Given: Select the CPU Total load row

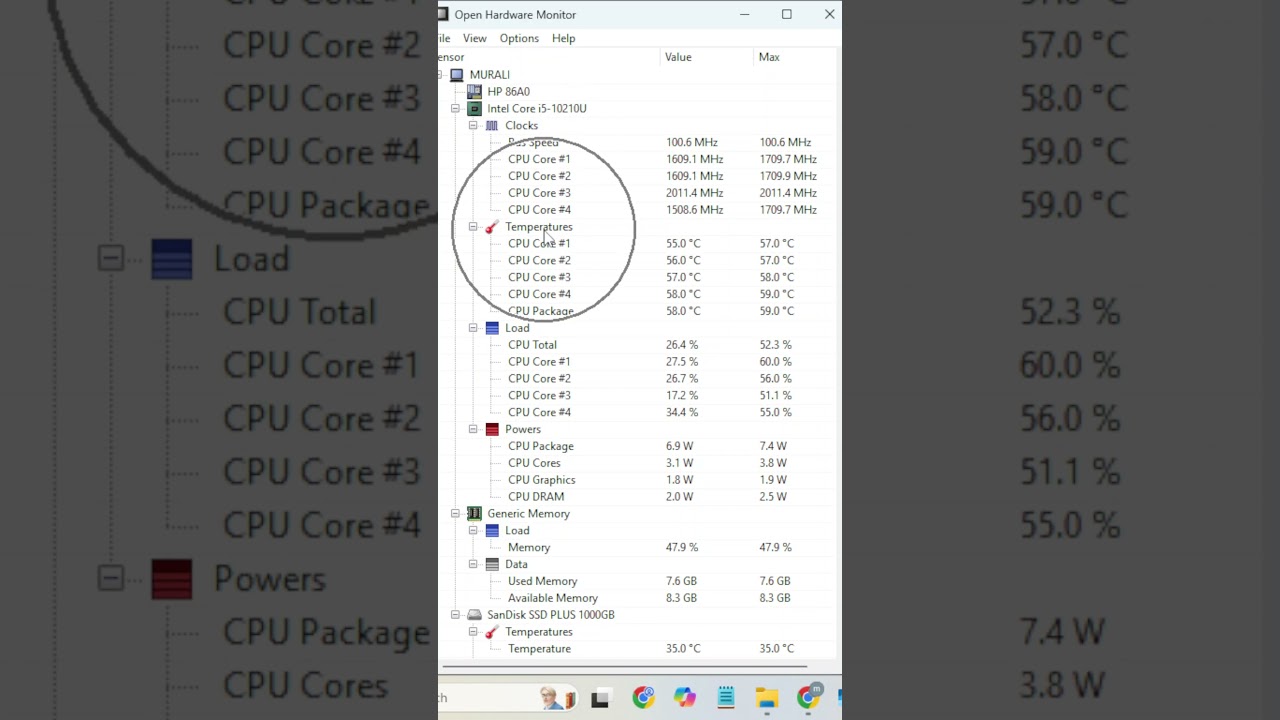Looking at the screenshot, I should coord(636,345).
